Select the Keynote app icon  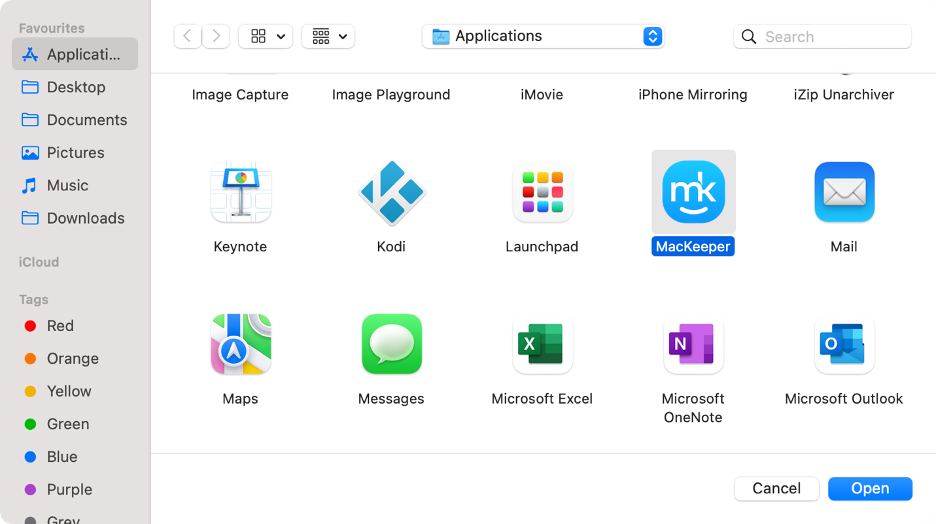241,192
